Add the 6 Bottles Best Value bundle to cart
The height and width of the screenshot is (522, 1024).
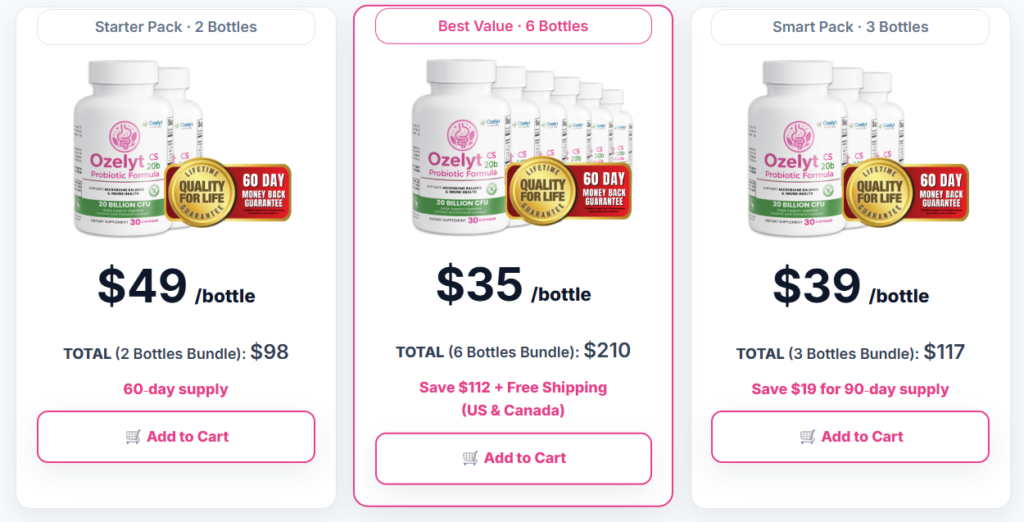pyautogui.click(x=513, y=458)
